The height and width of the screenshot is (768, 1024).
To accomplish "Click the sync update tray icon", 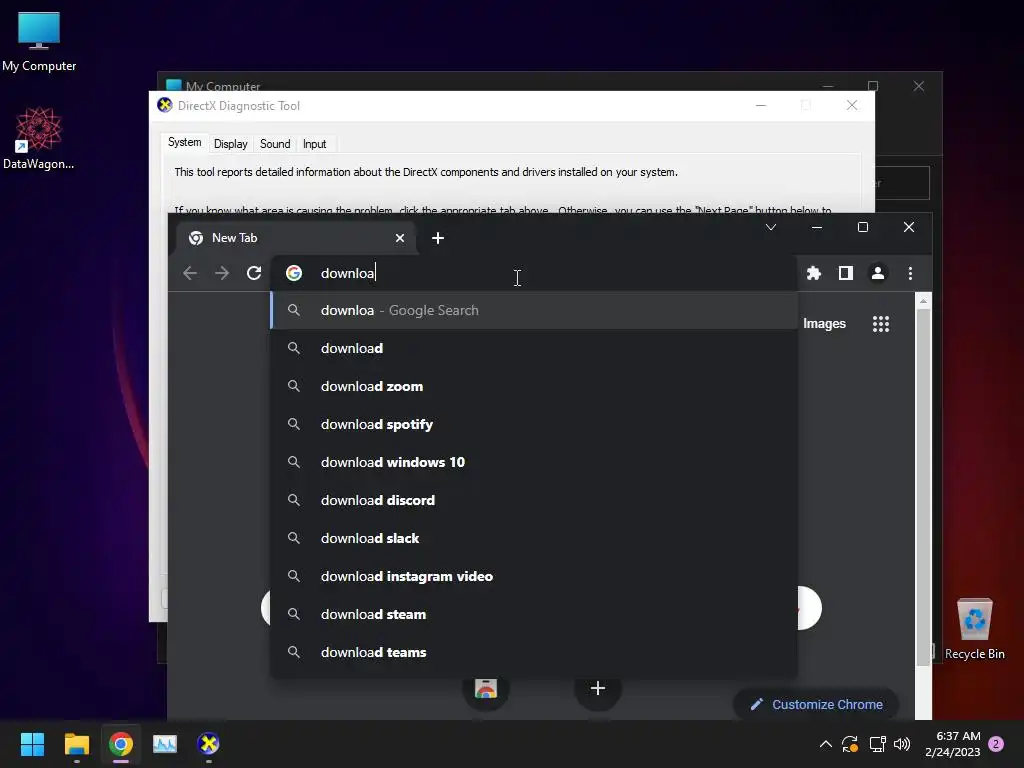I will (x=850, y=744).
